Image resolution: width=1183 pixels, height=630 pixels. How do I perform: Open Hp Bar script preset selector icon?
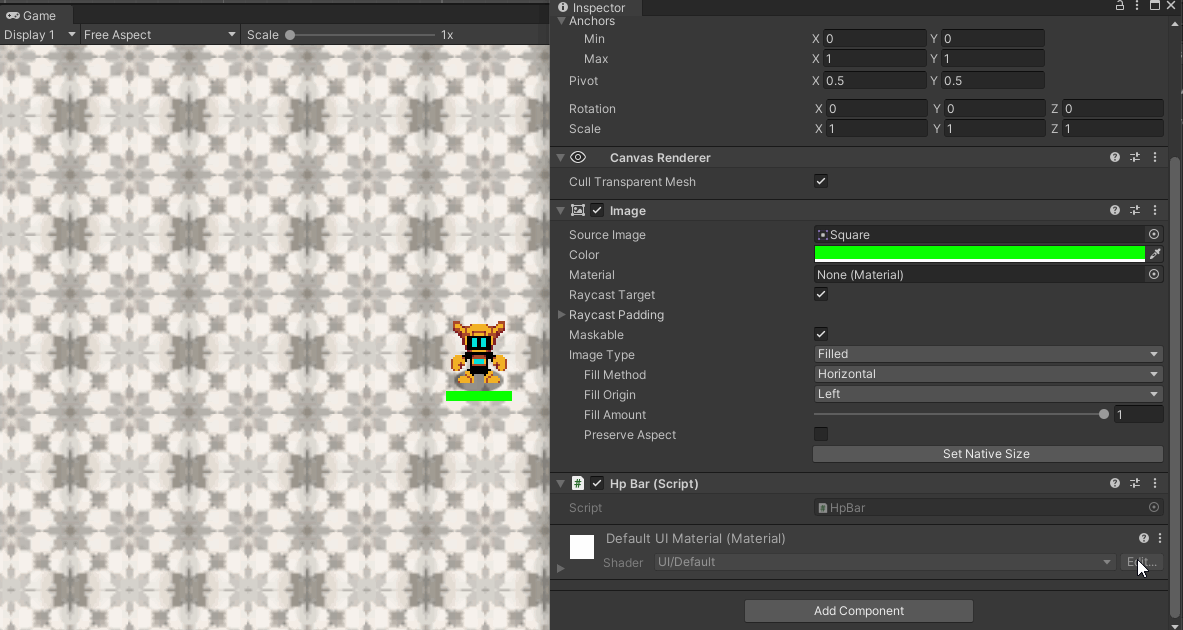(1135, 484)
